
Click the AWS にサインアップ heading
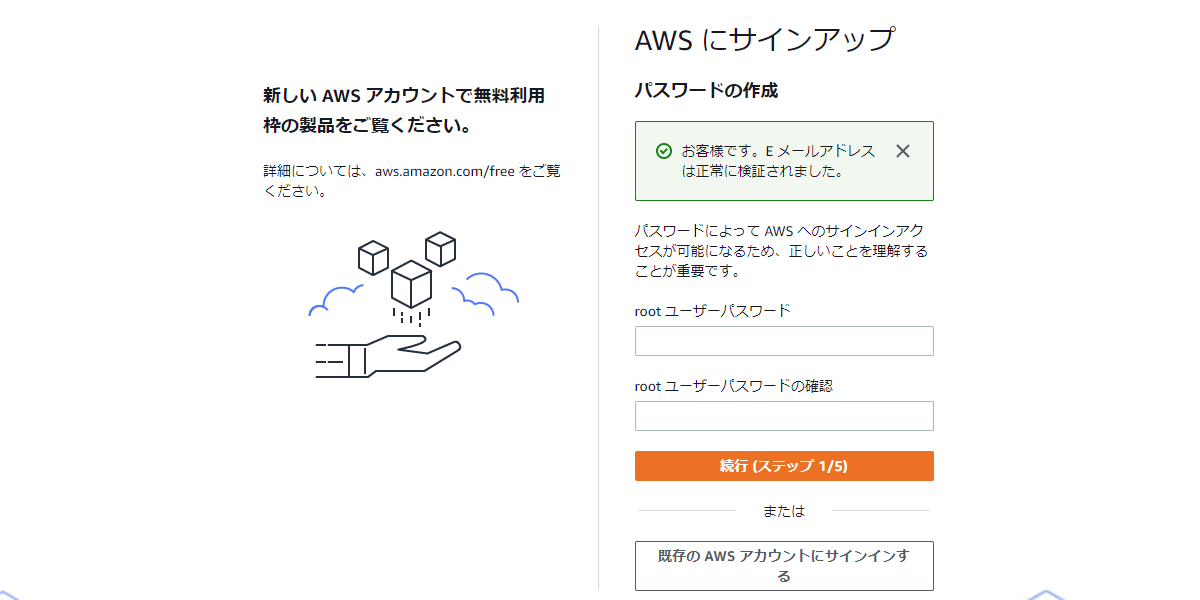tap(764, 40)
